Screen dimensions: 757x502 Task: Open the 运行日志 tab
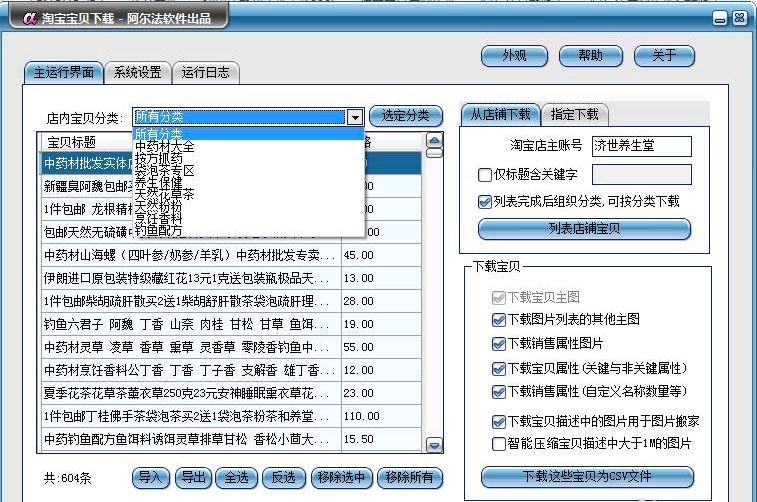(206, 73)
